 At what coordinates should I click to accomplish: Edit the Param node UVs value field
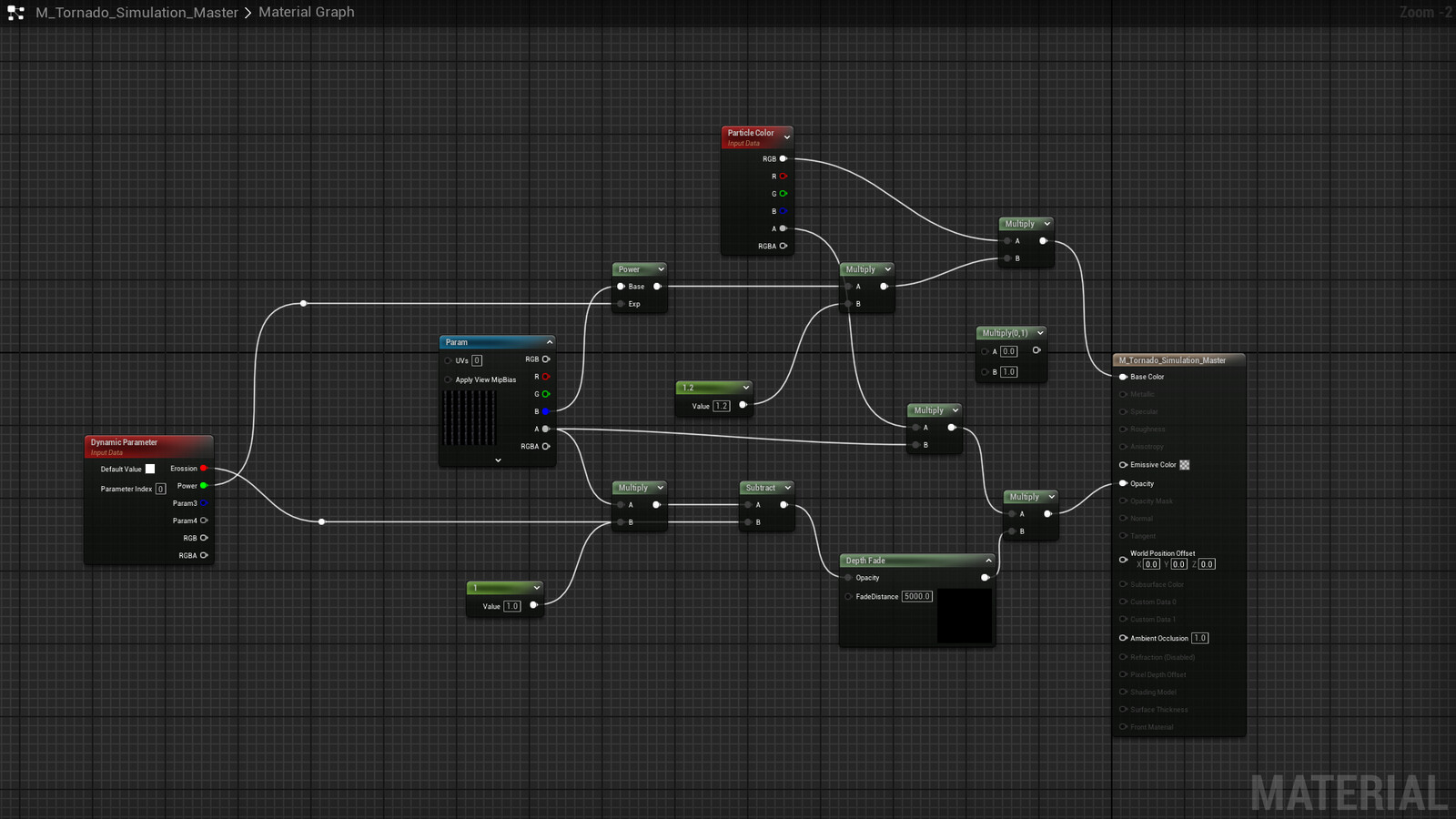pos(477,360)
